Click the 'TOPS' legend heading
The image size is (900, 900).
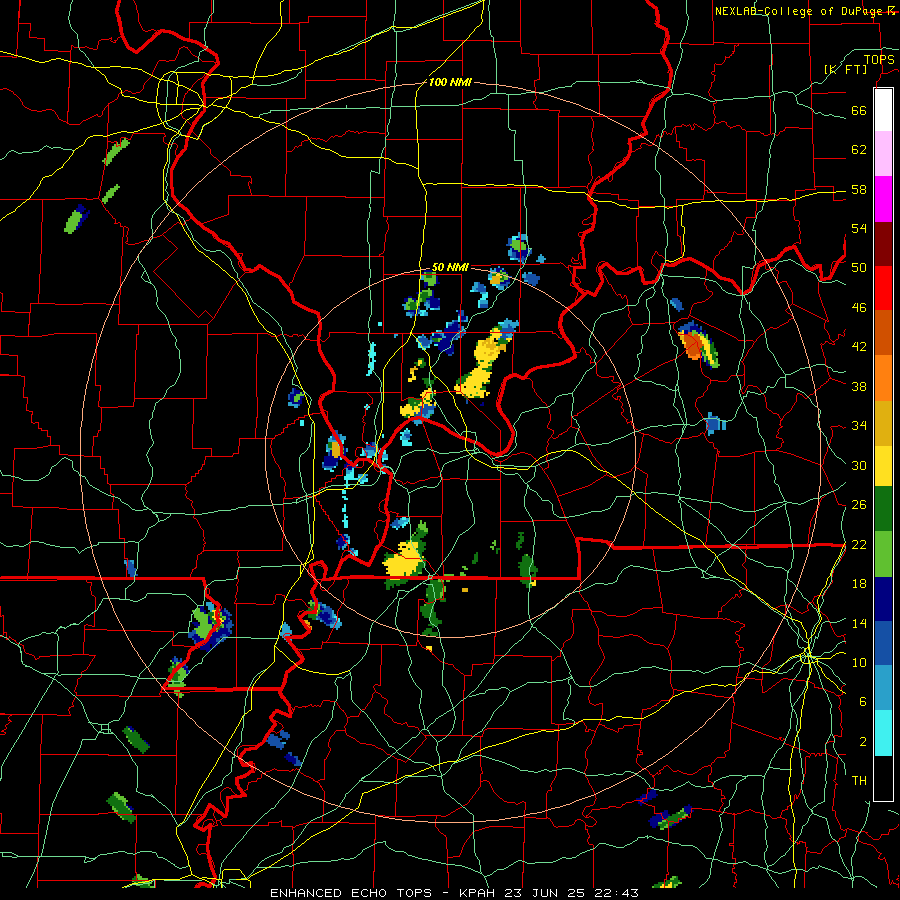879,60
